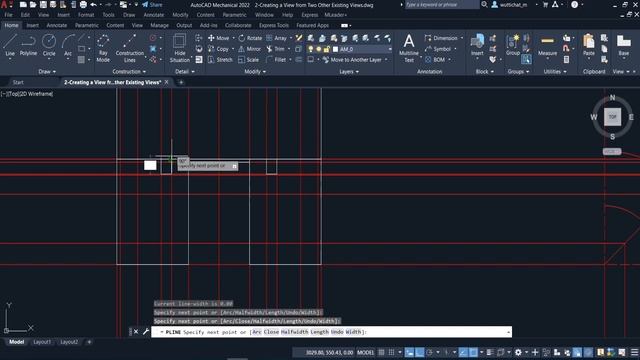Select the Scale tool

(248, 60)
